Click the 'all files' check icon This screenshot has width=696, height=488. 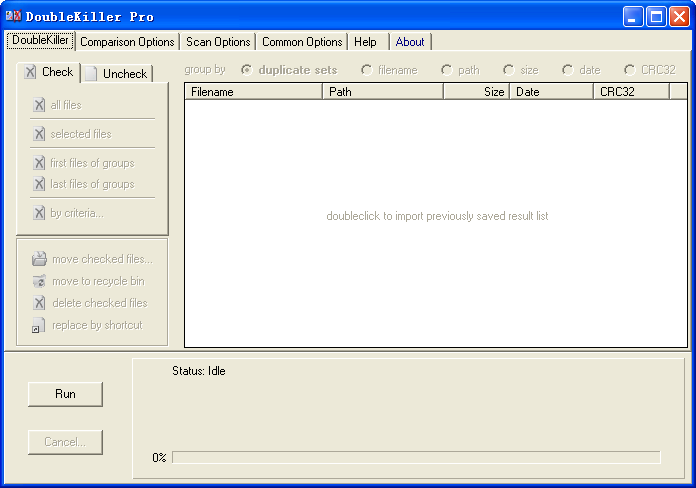point(39,105)
